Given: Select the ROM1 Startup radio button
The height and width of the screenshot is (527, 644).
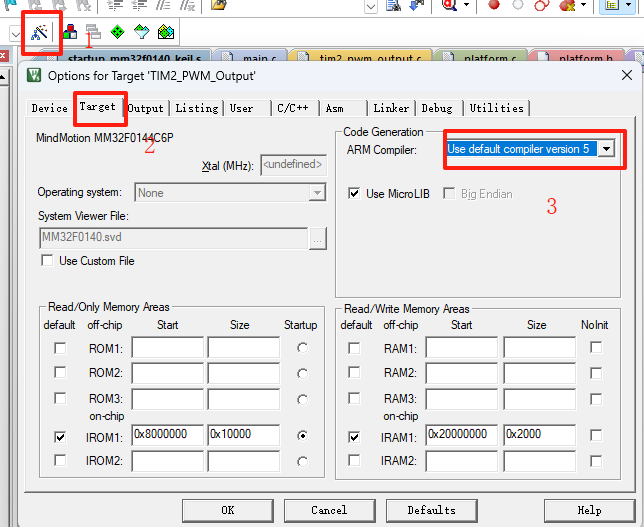Looking at the screenshot, I should [303, 348].
